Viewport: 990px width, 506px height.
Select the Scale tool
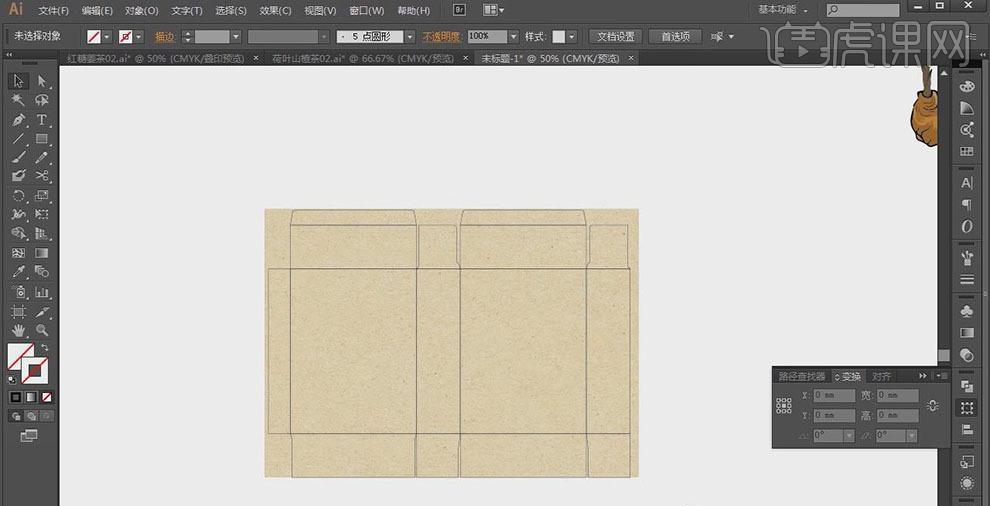tap(42, 195)
